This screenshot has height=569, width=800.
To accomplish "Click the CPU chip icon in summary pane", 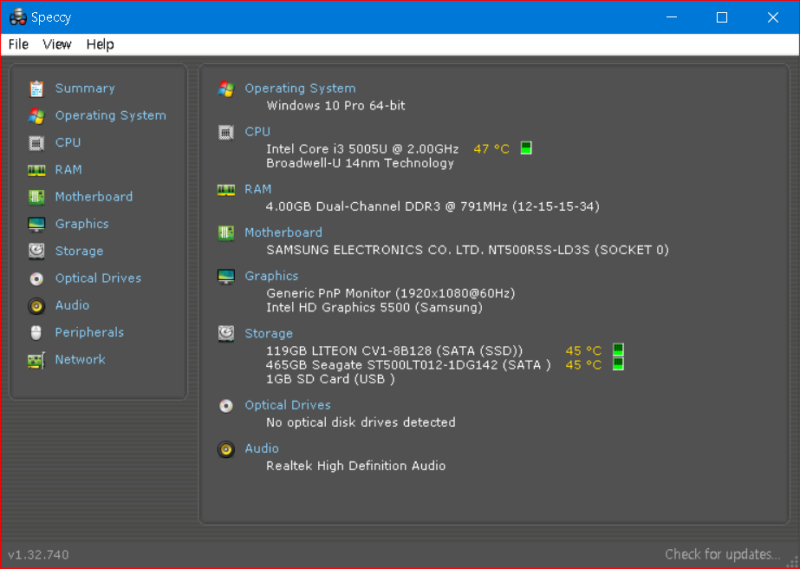I will point(226,133).
